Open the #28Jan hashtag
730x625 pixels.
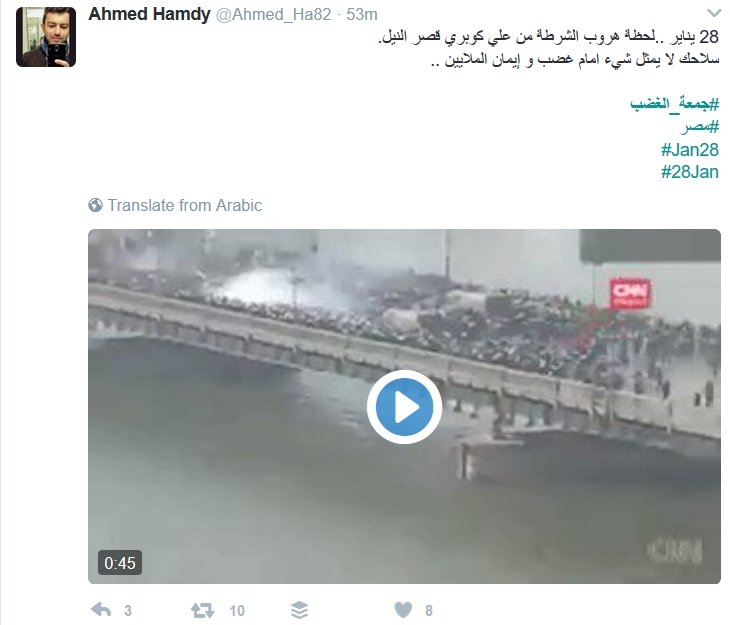(x=689, y=172)
